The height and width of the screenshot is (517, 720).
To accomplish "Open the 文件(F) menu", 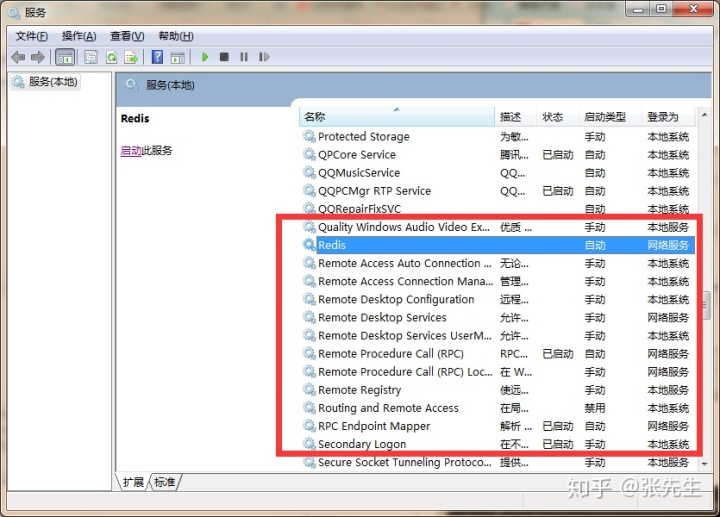I will (x=32, y=36).
